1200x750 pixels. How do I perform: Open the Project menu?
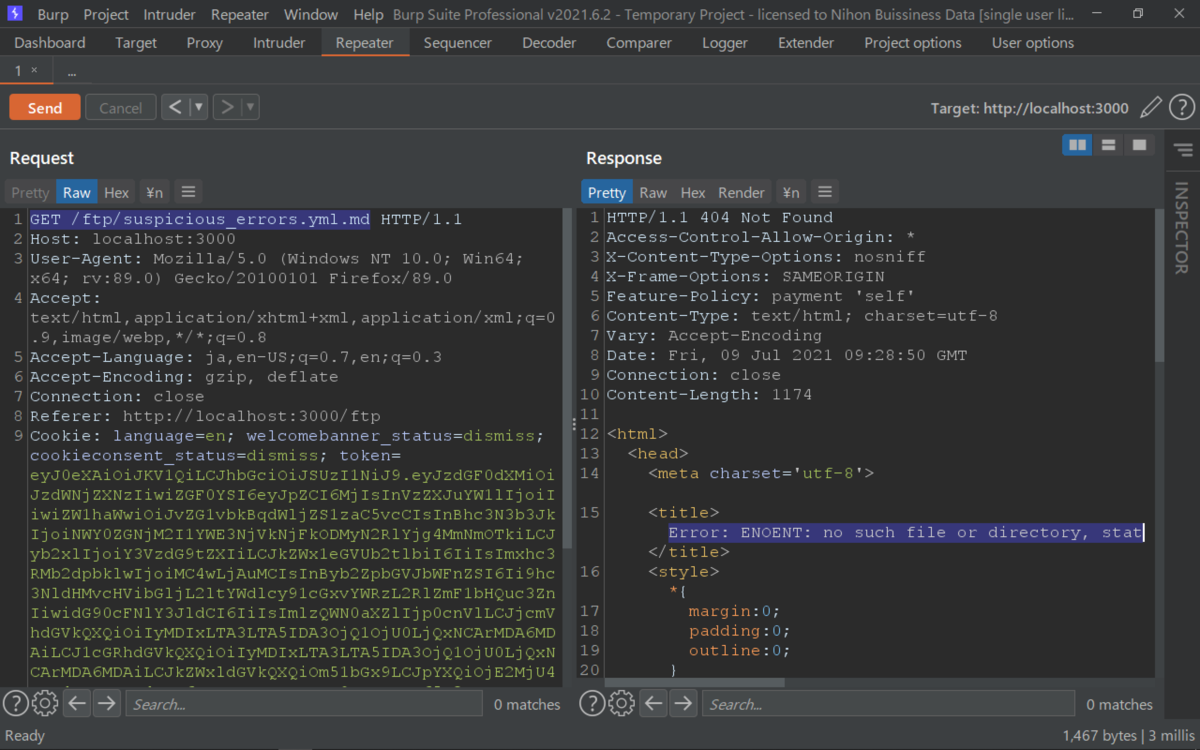coord(106,14)
